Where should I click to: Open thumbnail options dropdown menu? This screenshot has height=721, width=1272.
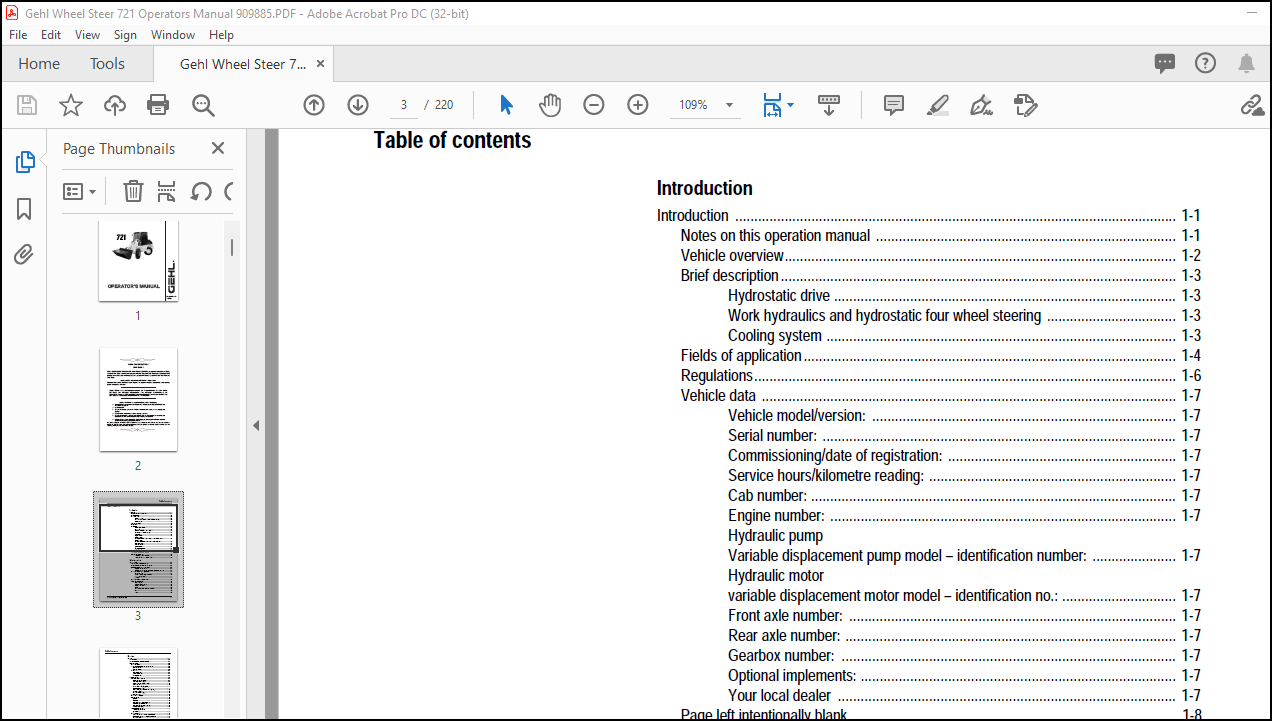tap(80, 191)
